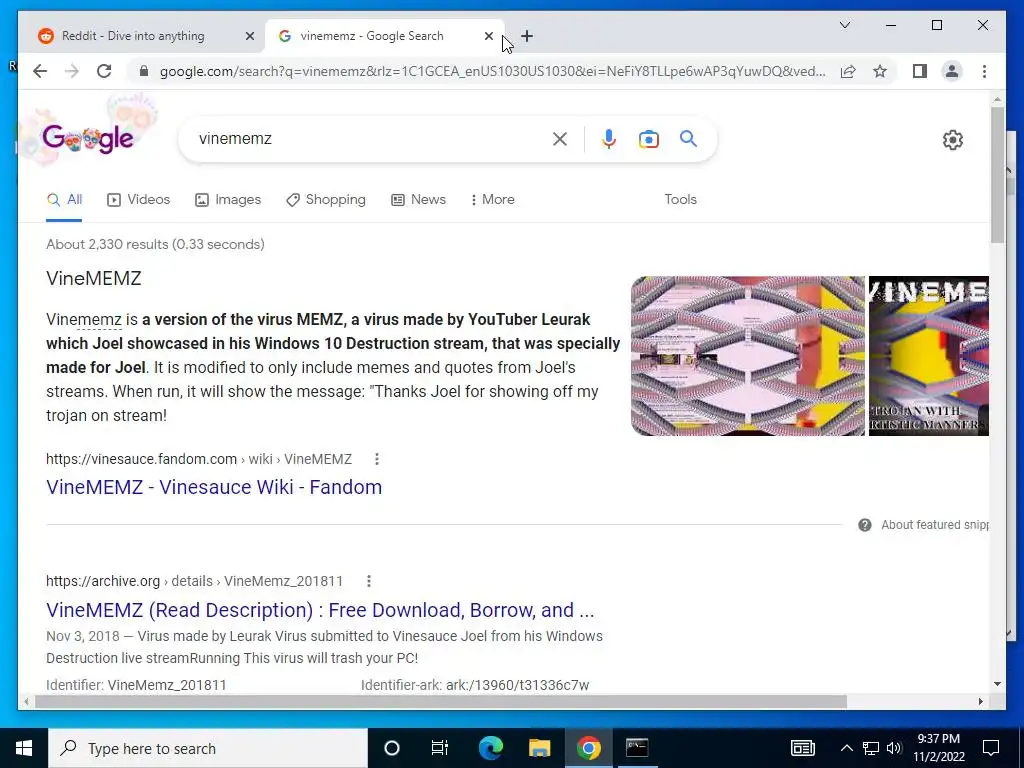Image resolution: width=1024 pixels, height=768 pixels.
Task: Click the Google doodle logo
Action: [x=88, y=138]
